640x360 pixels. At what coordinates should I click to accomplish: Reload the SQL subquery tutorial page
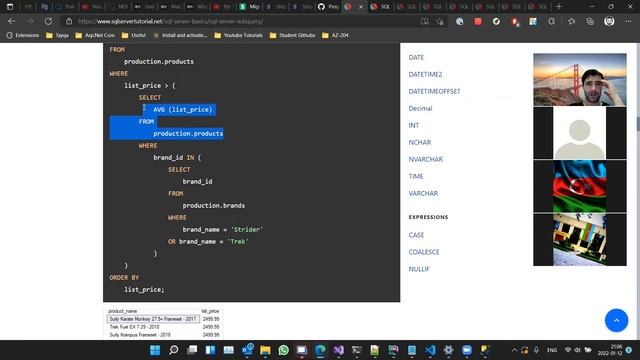[48, 21]
